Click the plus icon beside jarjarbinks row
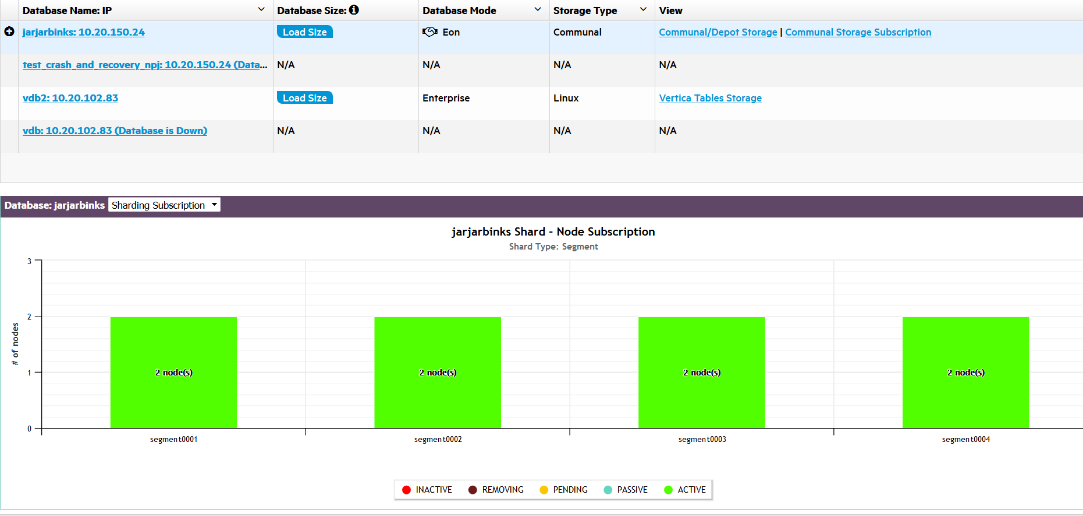 pyautogui.click(x=10, y=32)
